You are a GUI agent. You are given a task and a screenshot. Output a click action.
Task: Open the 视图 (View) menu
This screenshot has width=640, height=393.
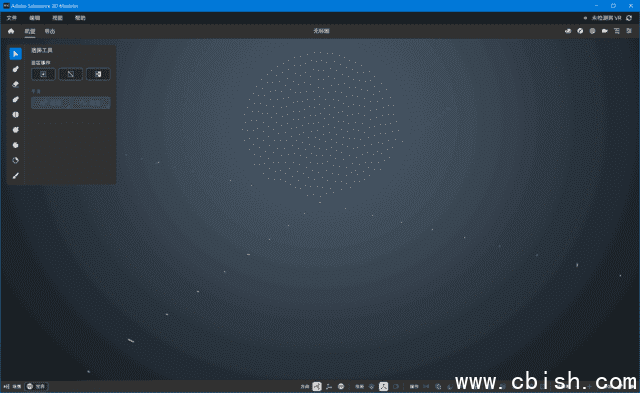tap(58, 18)
